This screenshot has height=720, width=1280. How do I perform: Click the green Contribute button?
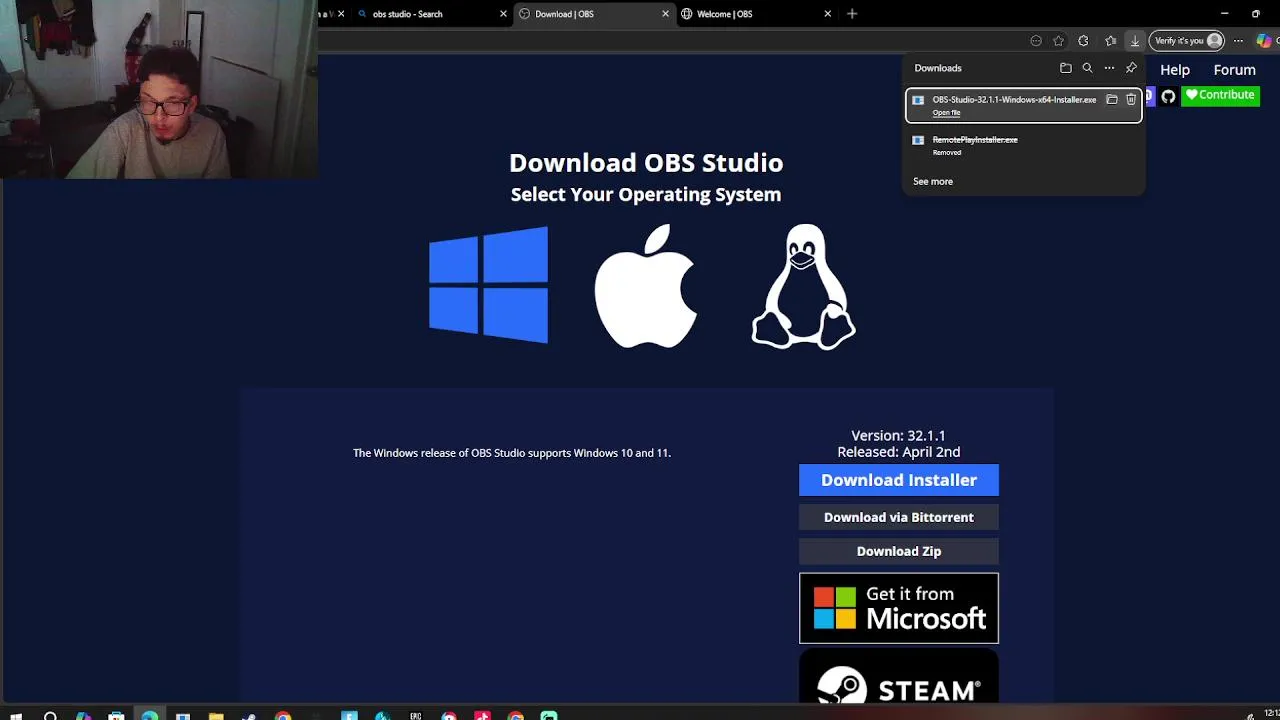tap(1220, 95)
